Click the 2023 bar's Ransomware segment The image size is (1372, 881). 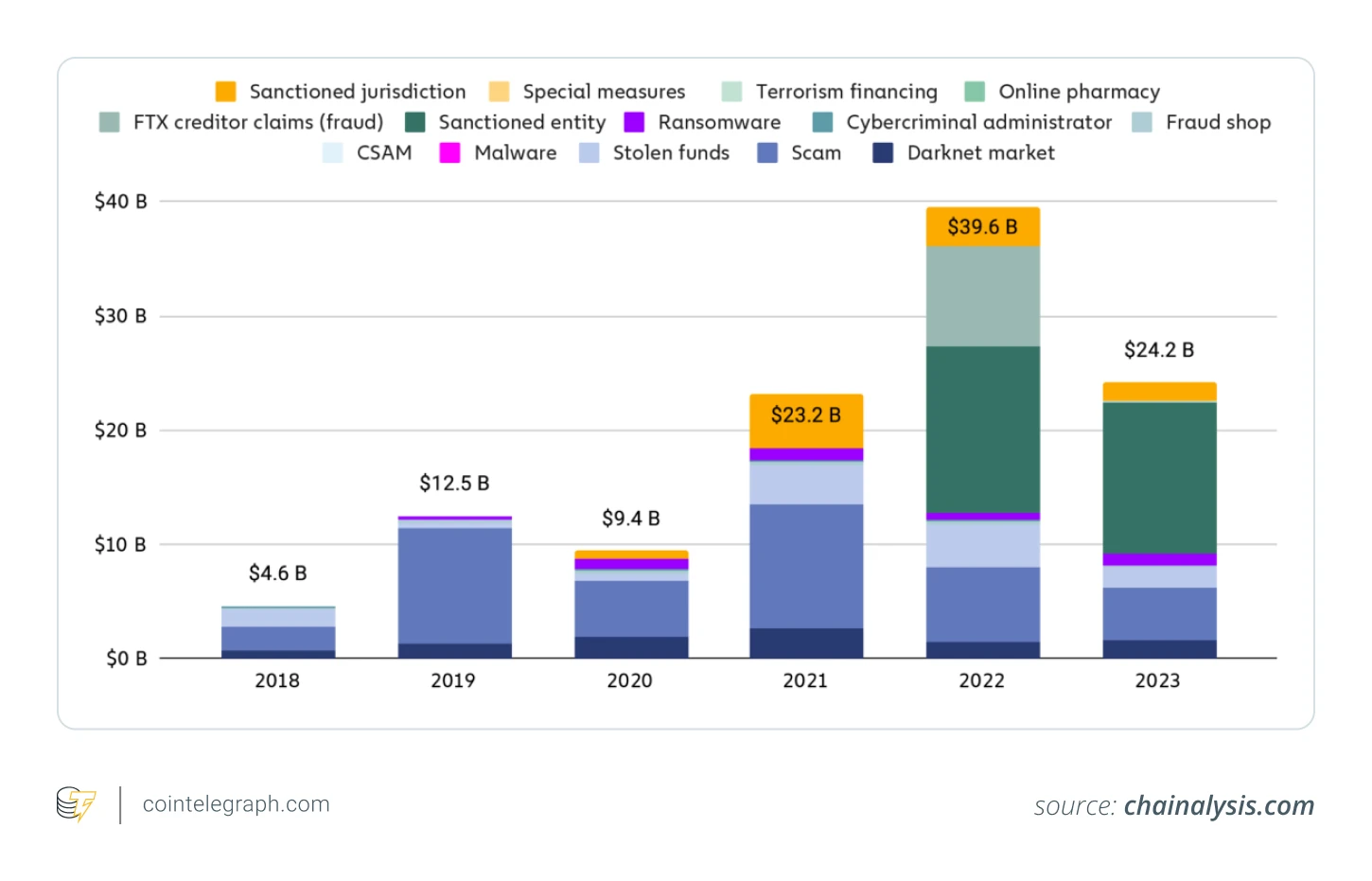click(1159, 559)
